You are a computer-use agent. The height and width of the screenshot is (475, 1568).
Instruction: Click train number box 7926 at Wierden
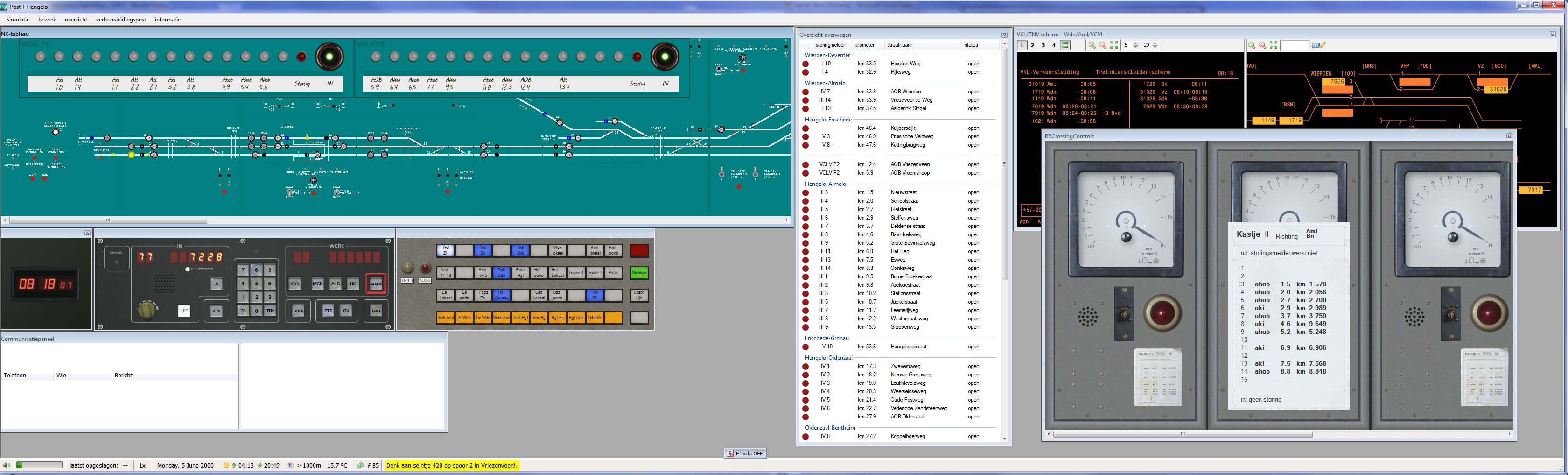click(1337, 82)
